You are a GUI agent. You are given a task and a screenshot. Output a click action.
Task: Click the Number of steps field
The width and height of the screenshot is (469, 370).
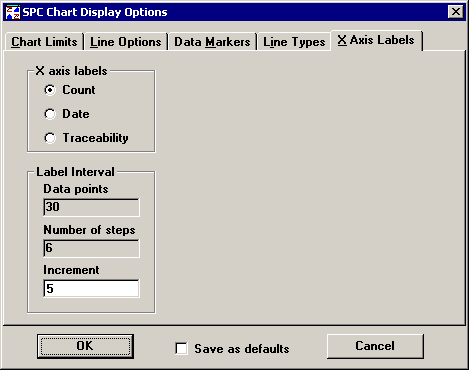tap(91, 248)
